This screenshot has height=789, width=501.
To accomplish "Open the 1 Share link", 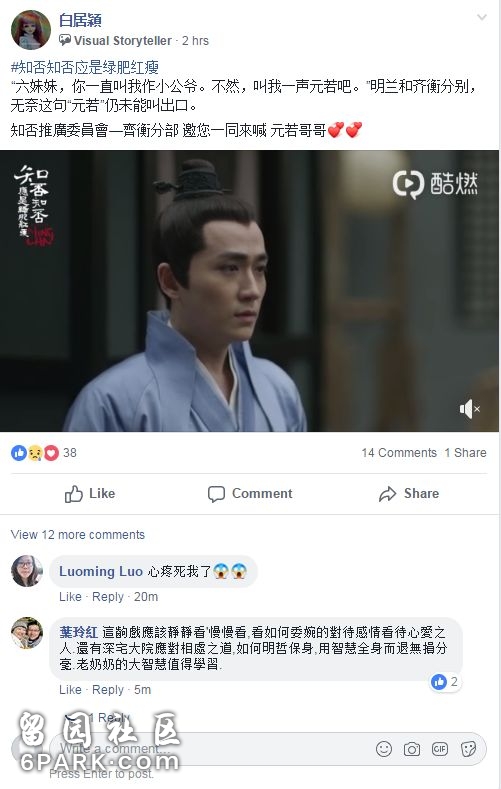I will coord(465,453).
